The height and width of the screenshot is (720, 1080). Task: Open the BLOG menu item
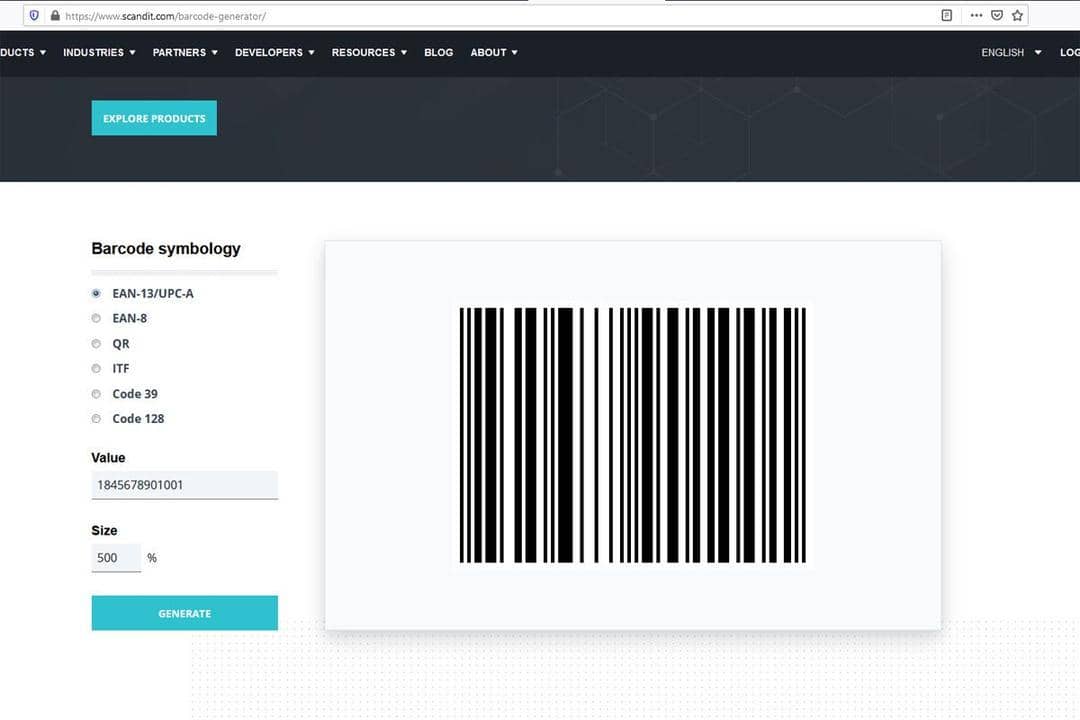(x=438, y=52)
